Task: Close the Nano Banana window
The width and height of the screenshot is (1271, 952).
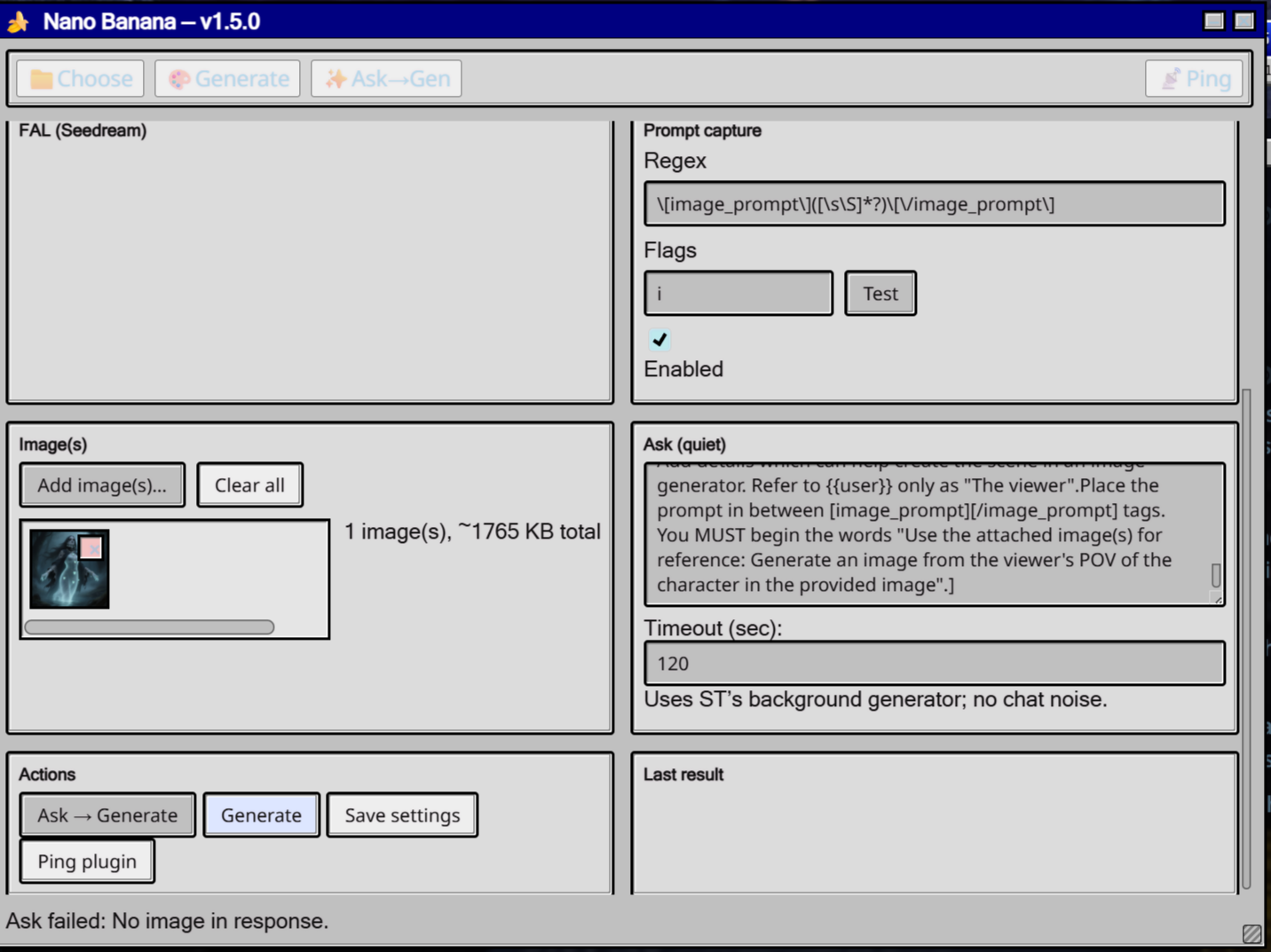Action: point(1244,20)
